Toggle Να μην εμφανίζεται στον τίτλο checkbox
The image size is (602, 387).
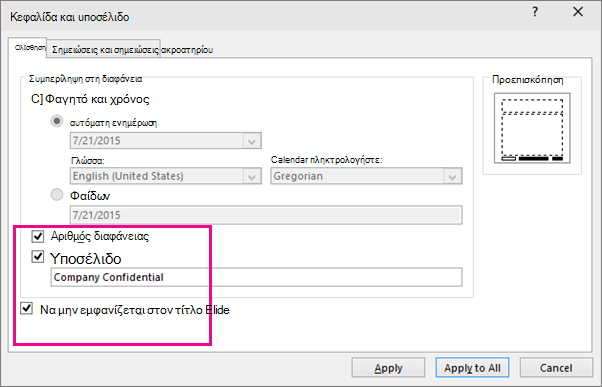[26, 308]
